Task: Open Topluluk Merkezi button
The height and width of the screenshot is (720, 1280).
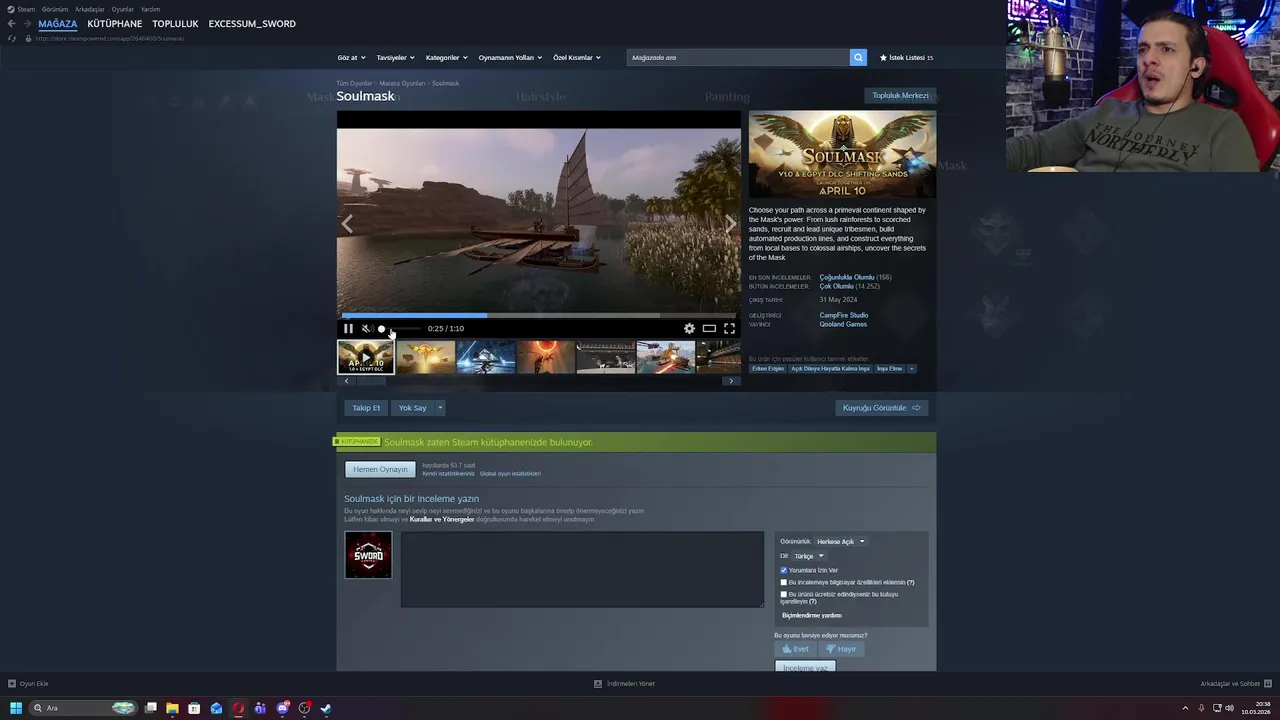Action: 900,96
